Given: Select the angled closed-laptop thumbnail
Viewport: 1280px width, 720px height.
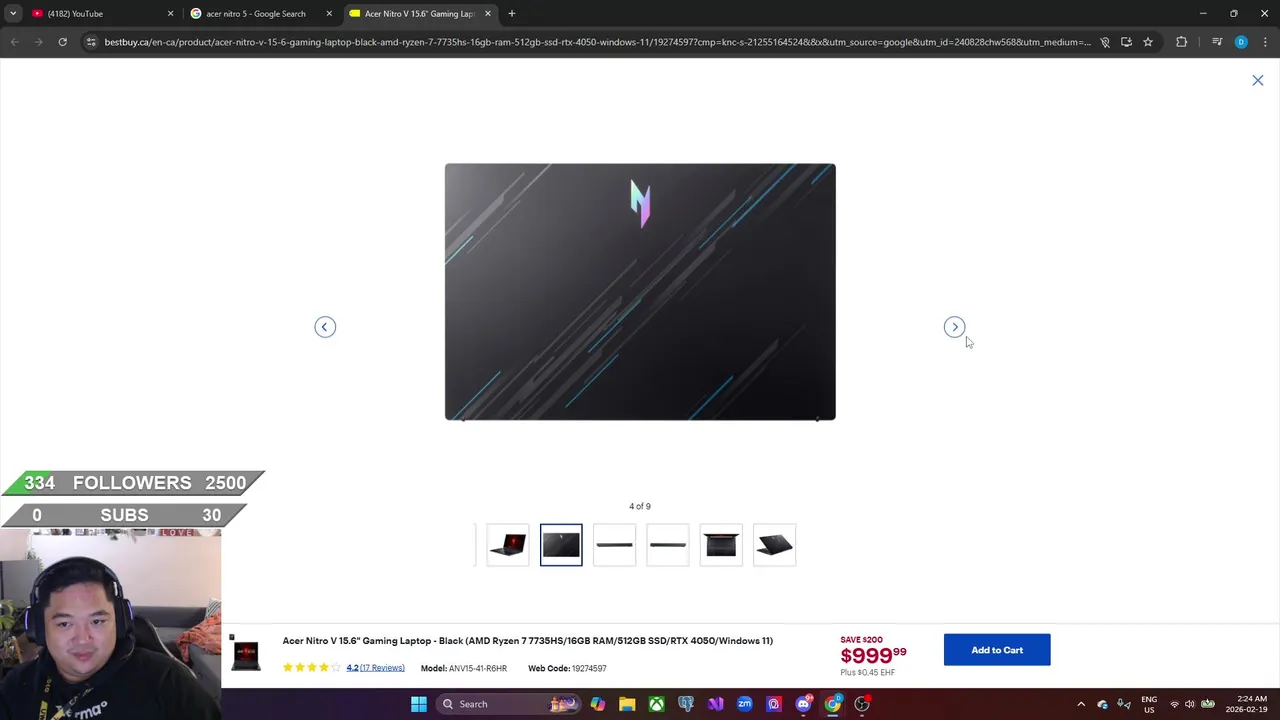Looking at the screenshot, I should coord(775,545).
